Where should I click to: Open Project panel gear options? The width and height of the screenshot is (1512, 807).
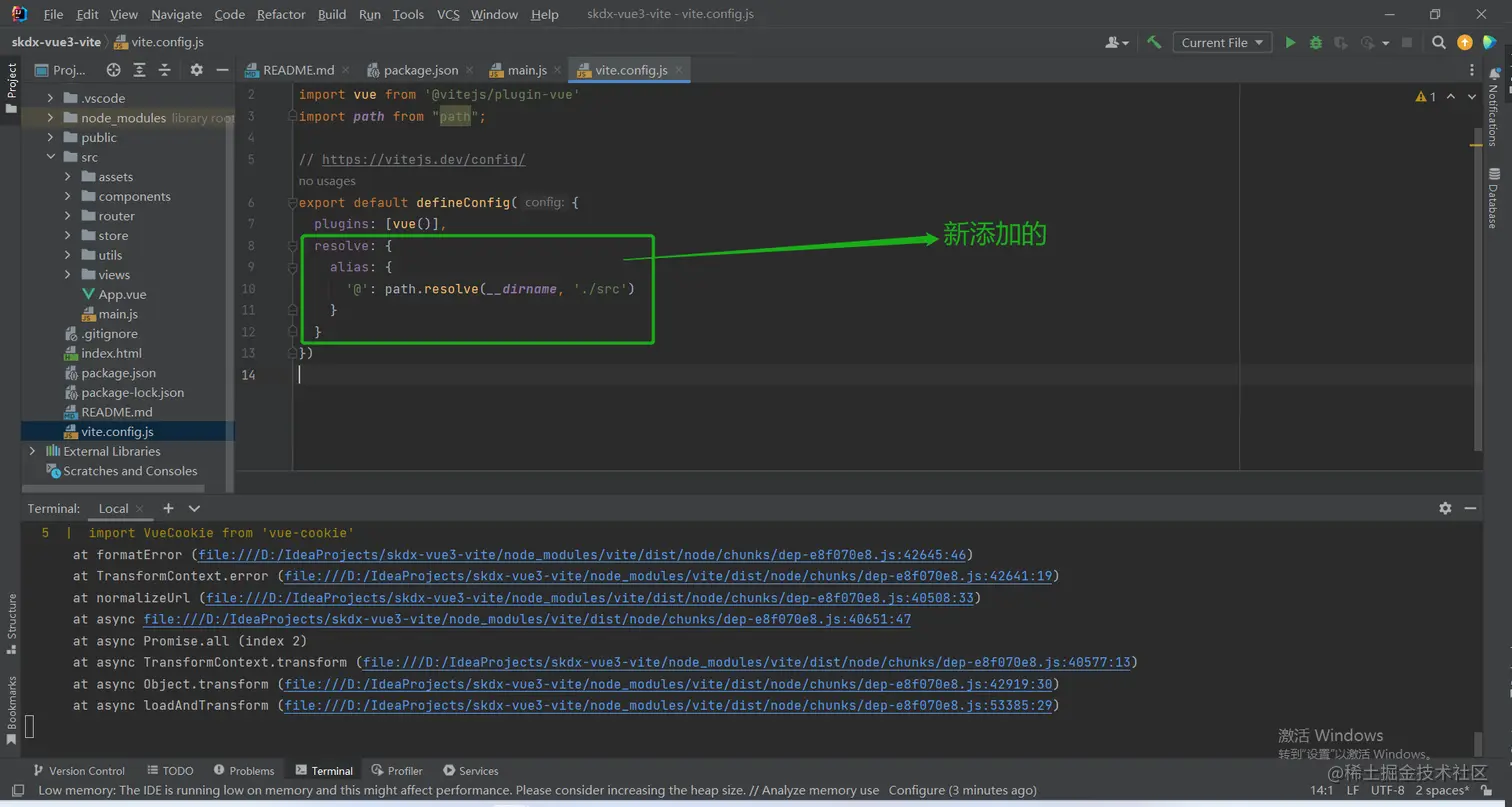(x=196, y=70)
